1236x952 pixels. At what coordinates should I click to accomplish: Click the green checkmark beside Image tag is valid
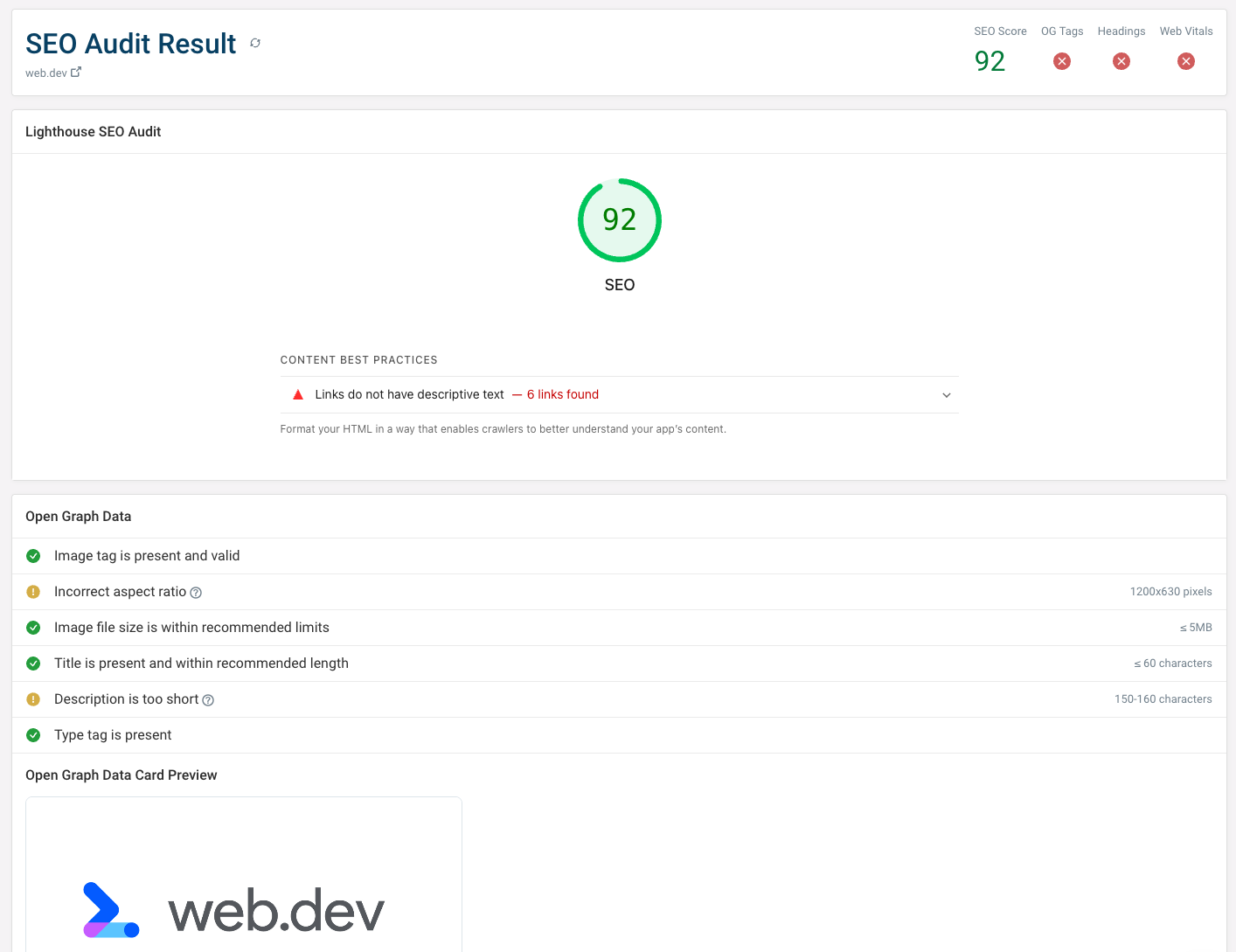pos(32,556)
